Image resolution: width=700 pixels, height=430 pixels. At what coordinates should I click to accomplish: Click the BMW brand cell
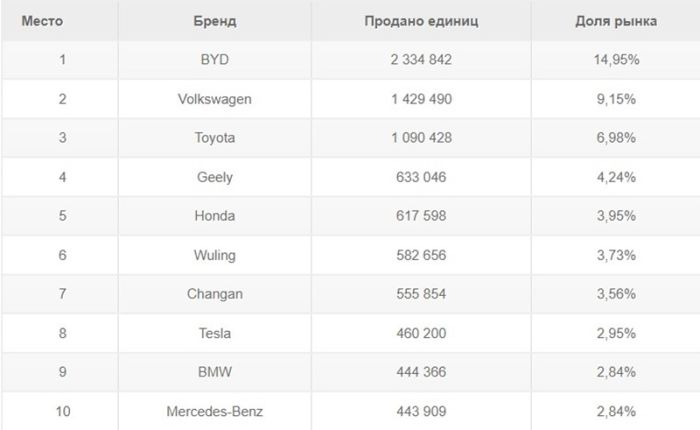point(215,372)
